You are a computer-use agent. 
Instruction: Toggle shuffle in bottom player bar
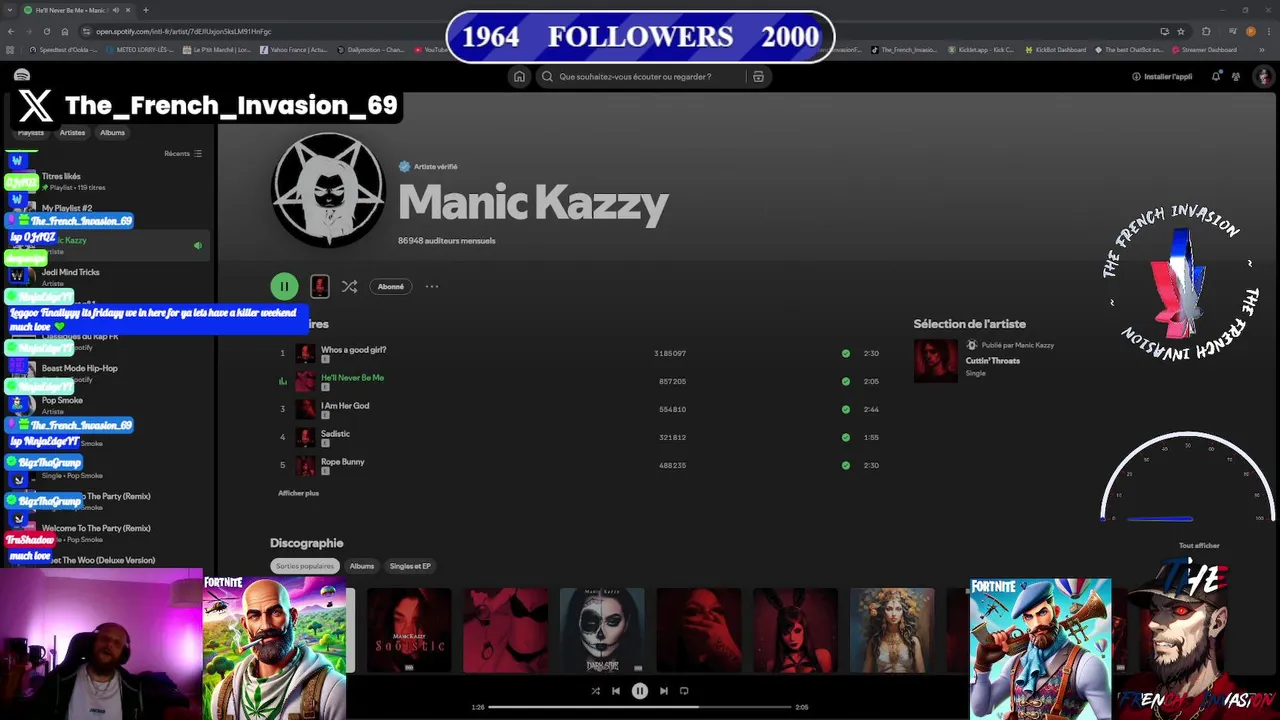pyautogui.click(x=595, y=691)
